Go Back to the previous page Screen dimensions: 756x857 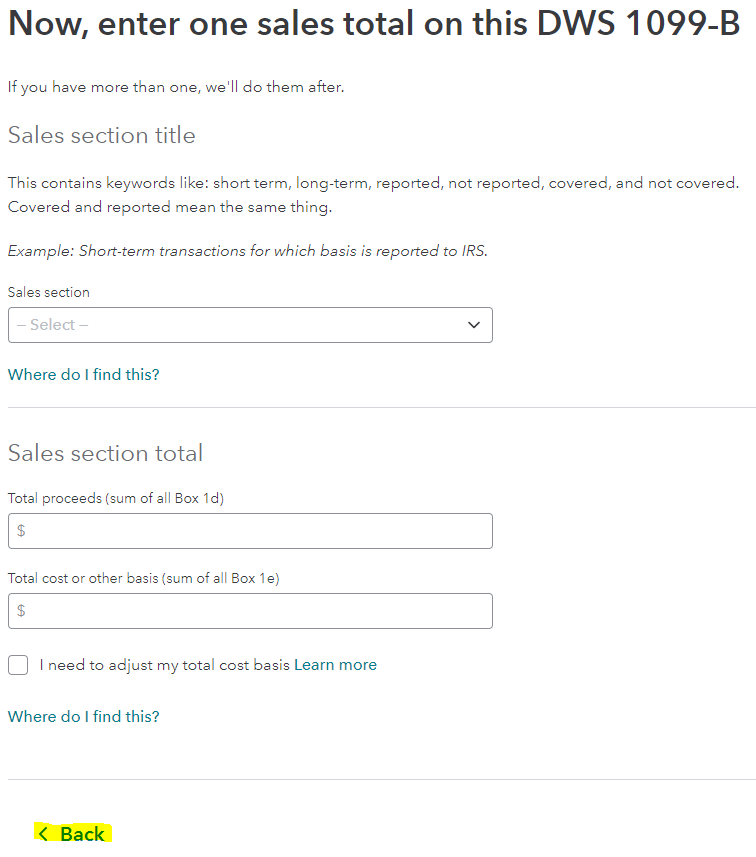point(73,834)
